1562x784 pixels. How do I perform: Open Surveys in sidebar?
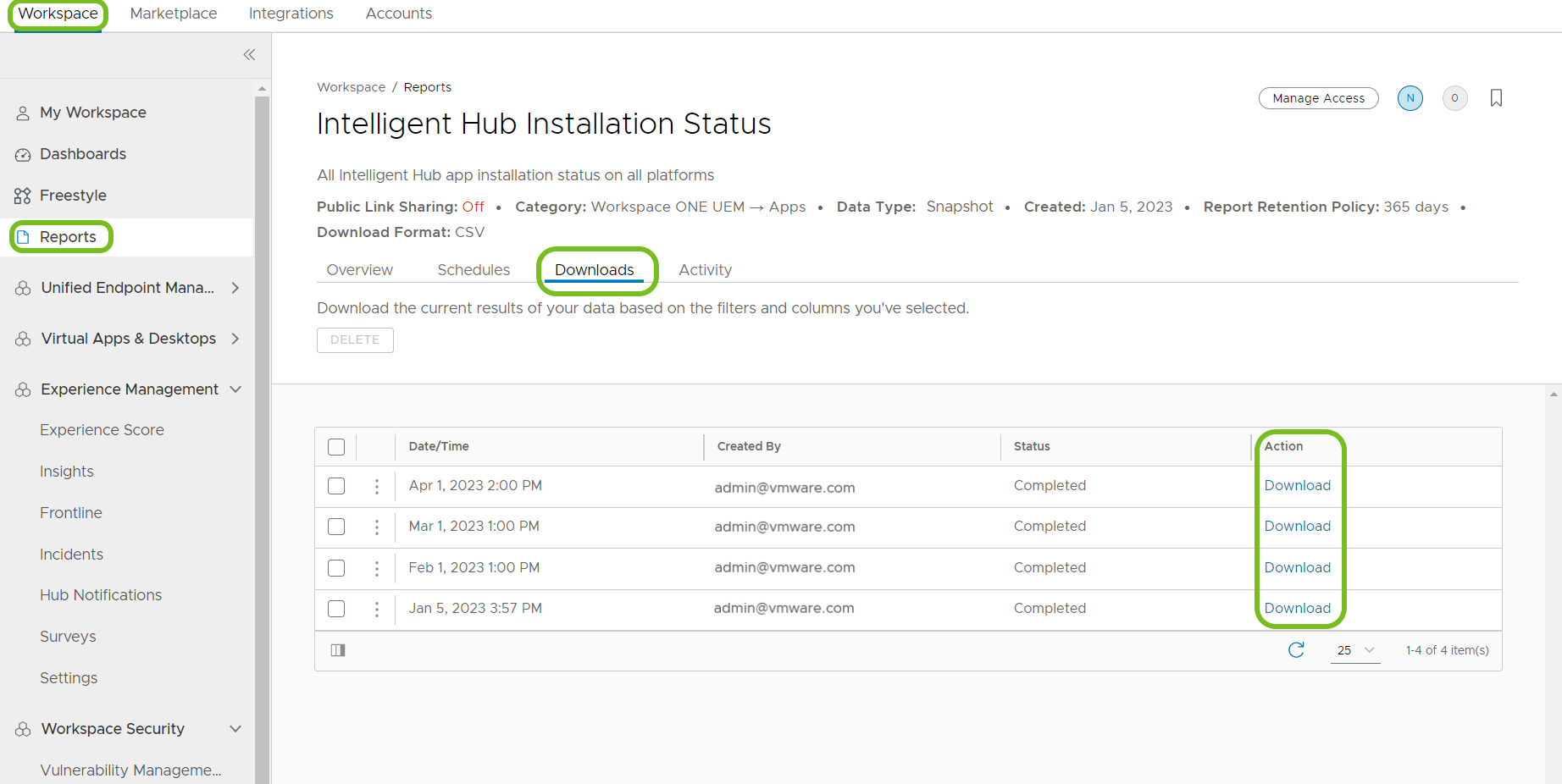[x=68, y=637]
